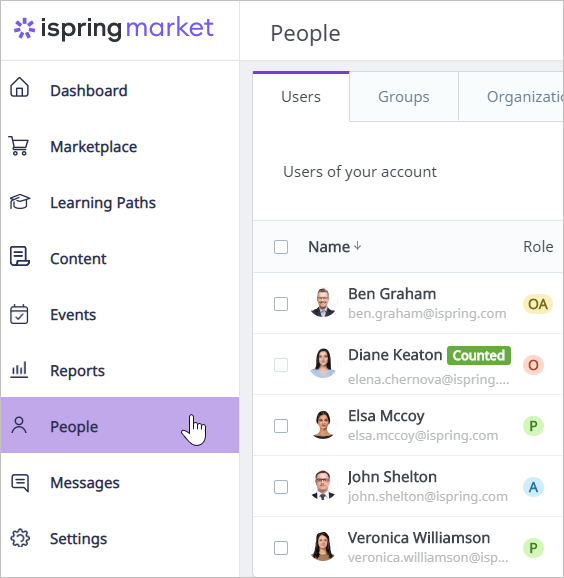Click the Marketplace shopping cart icon
This screenshot has height=578, width=564.
coord(19,146)
